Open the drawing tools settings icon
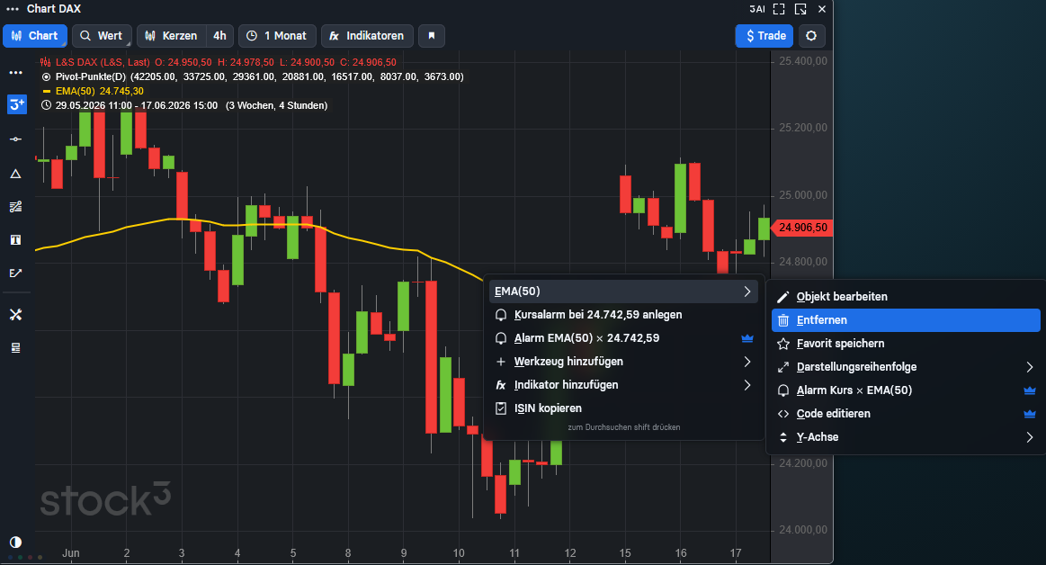The height and width of the screenshot is (565, 1046). click(16, 315)
